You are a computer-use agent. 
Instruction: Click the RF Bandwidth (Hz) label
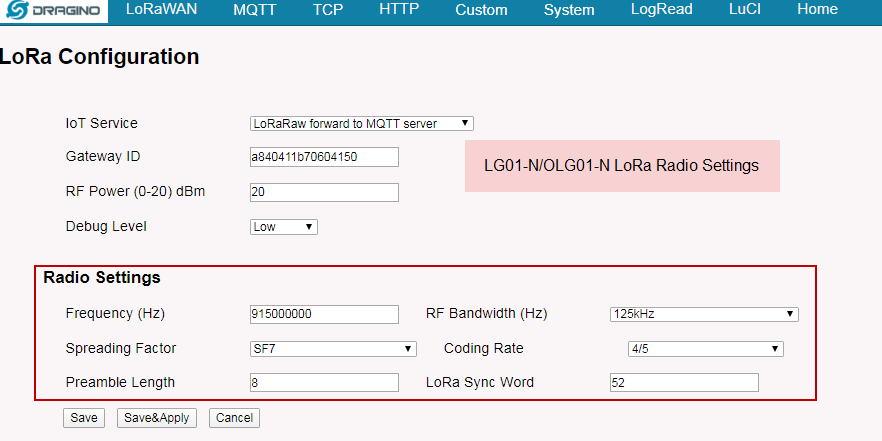[487, 313]
